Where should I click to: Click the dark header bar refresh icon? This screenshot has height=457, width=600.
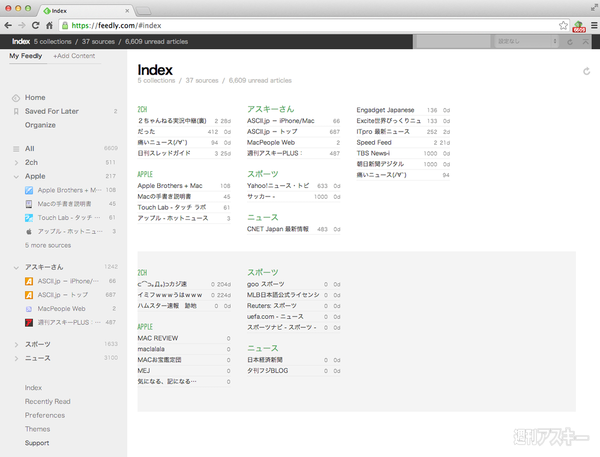(x=570, y=42)
